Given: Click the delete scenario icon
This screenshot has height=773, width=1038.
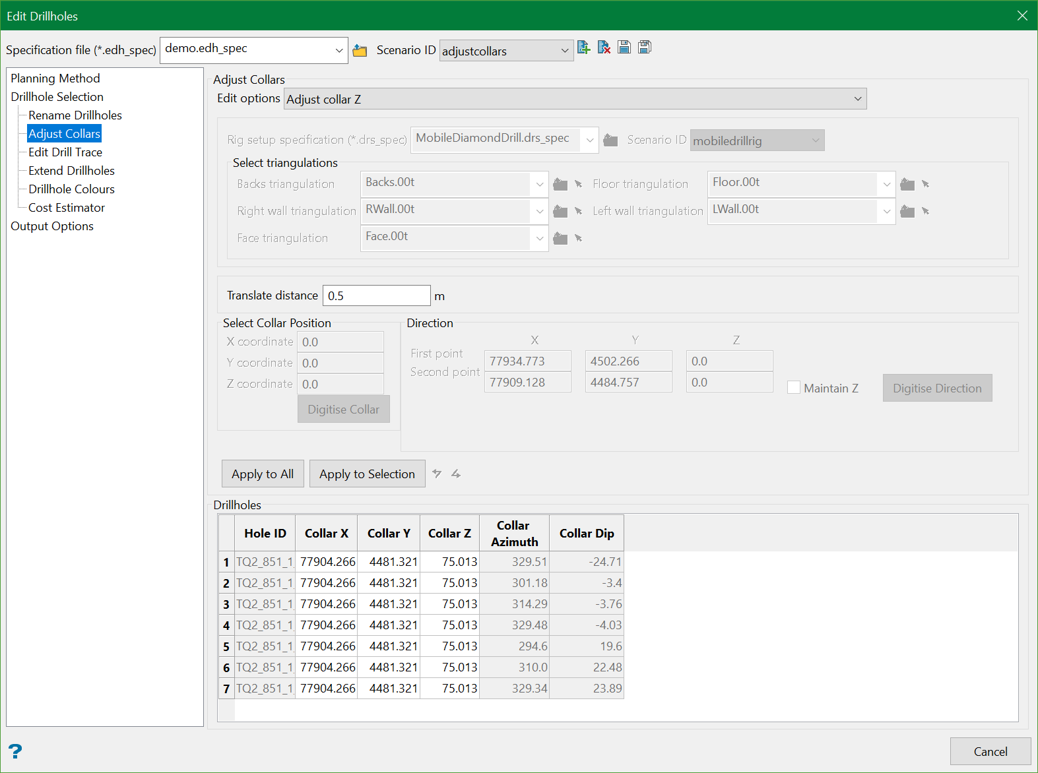Looking at the screenshot, I should pos(604,48).
